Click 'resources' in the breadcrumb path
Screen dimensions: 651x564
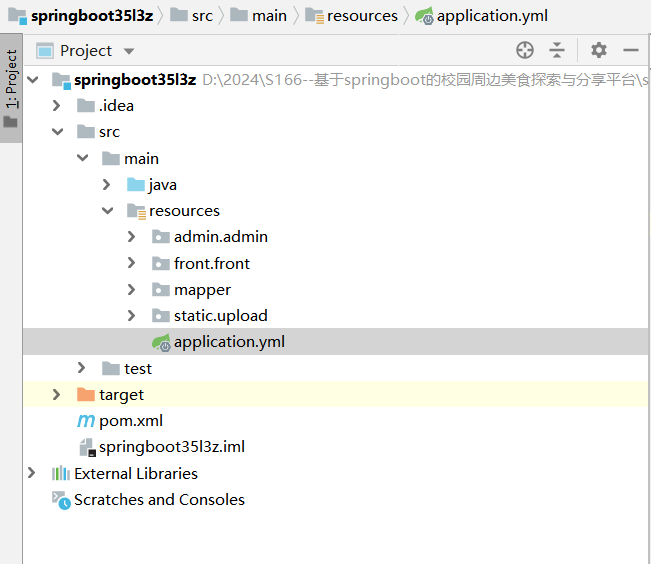[361, 15]
